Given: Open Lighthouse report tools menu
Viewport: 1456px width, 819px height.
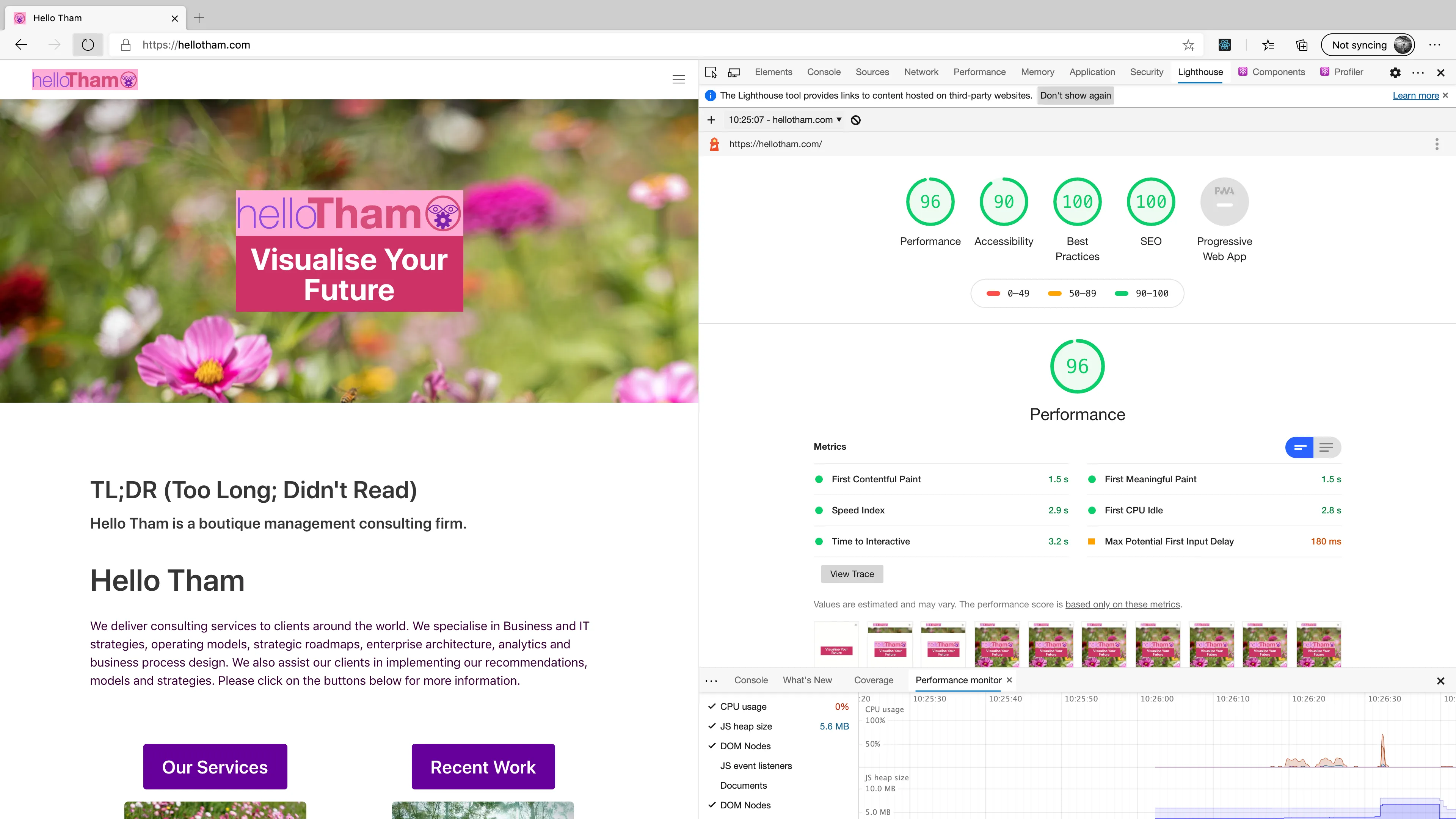Looking at the screenshot, I should pos(1436,144).
